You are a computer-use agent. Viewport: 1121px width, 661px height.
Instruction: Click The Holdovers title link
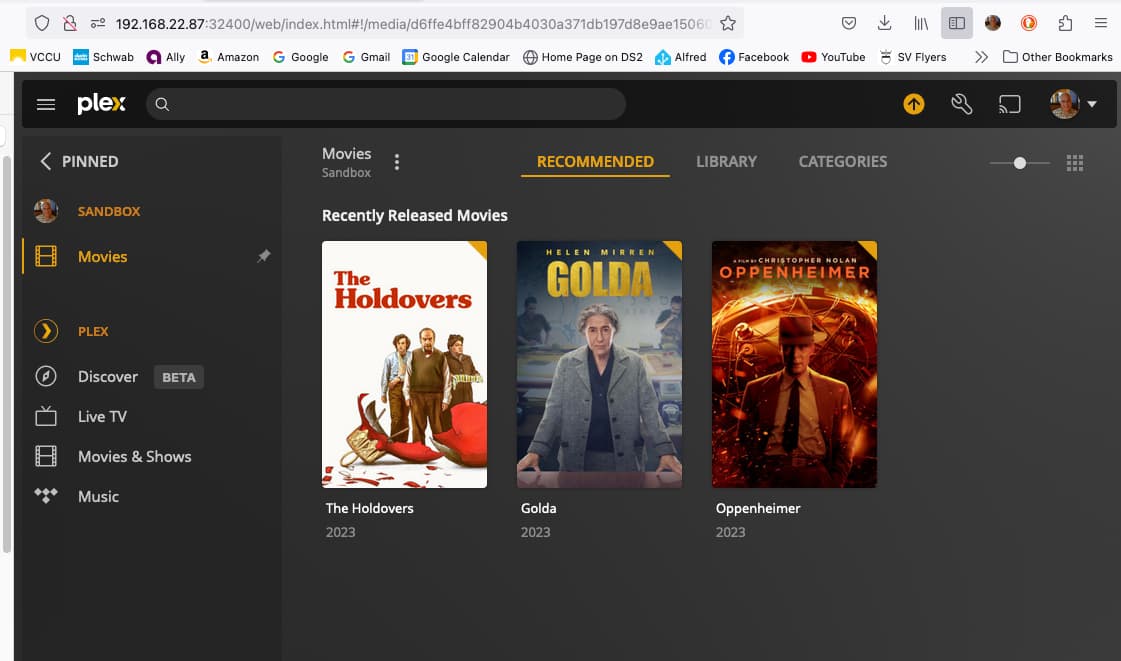[370, 508]
